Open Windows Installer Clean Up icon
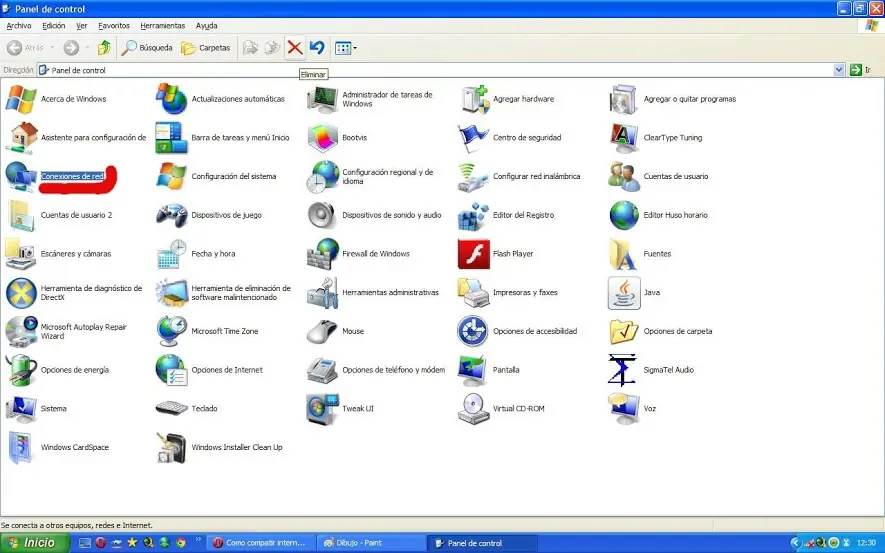The height and width of the screenshot is (553, 885). 172,447
